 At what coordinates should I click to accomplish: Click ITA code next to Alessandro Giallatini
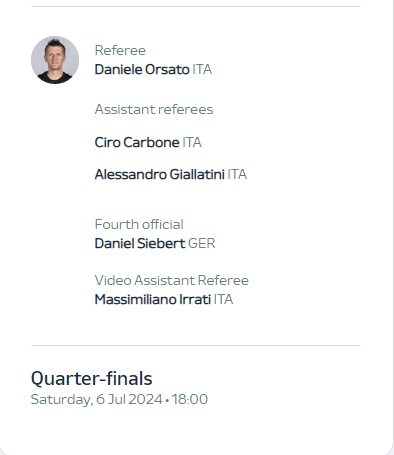point(237,174)
